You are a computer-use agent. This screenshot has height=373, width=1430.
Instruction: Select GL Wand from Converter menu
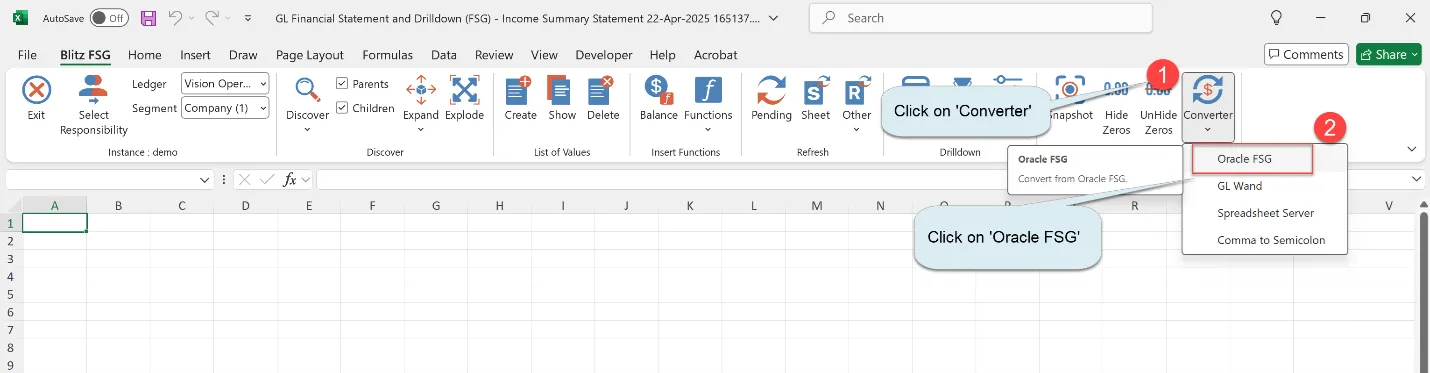[1239, 186]
